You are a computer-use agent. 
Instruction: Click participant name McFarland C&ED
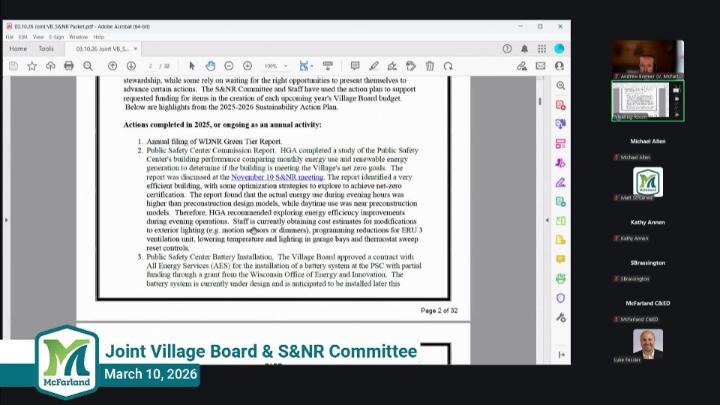tap(648, 304)
